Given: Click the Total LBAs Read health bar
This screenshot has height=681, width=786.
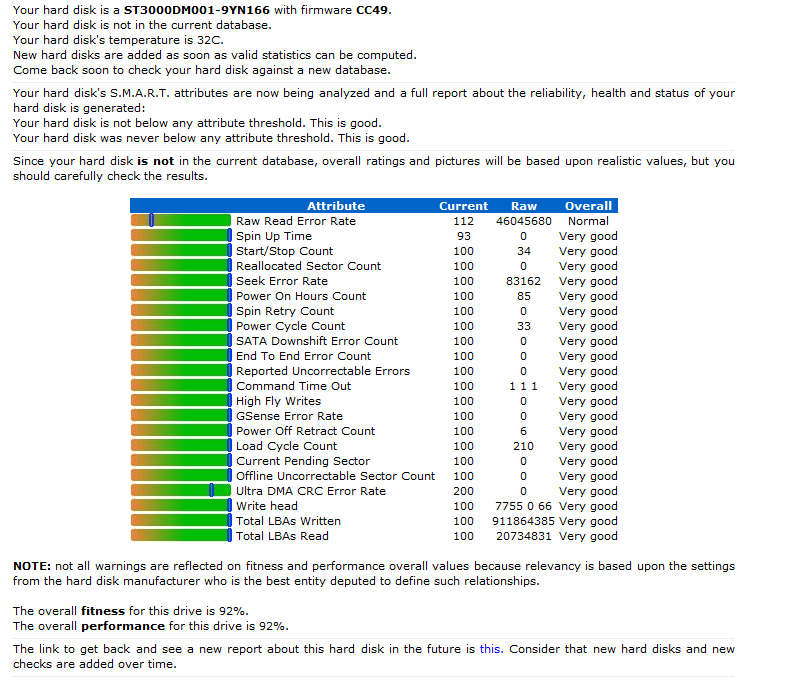Looking at the screenshot, I should [181, 536].
